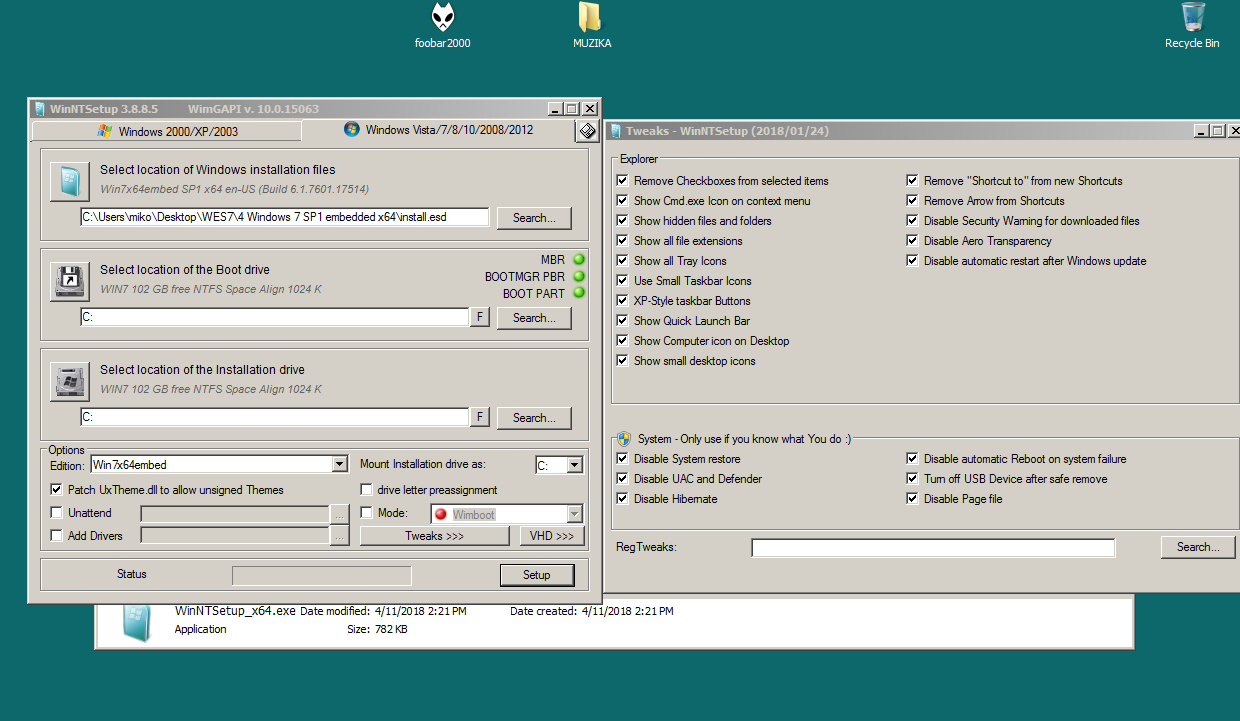This screenshot has height=721, width=1240.
Task: Click red Wimboot indicator icon
Action: click(441, 515)
